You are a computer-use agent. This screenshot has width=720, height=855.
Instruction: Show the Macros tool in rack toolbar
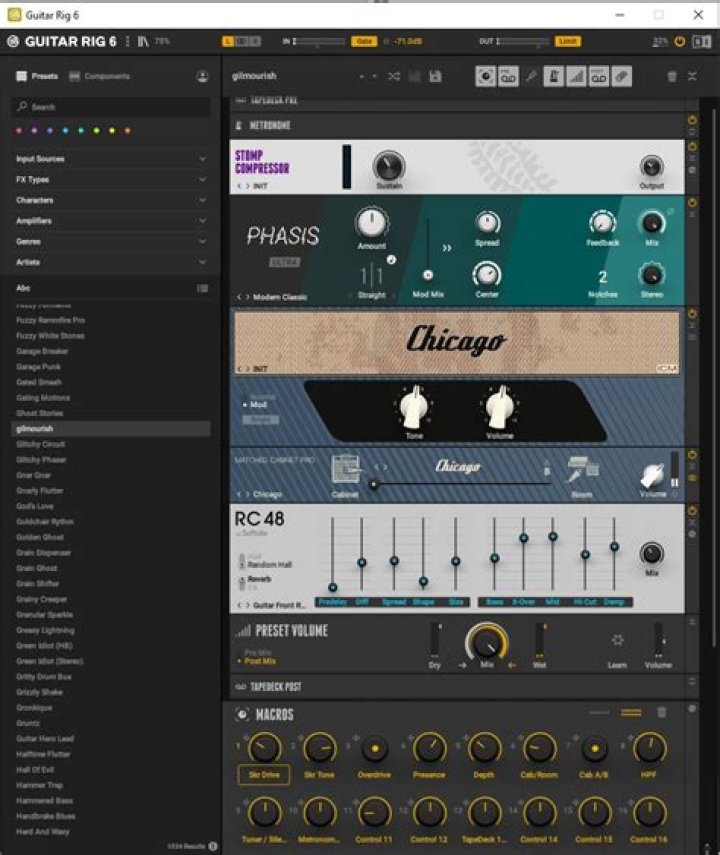(485, 76)
